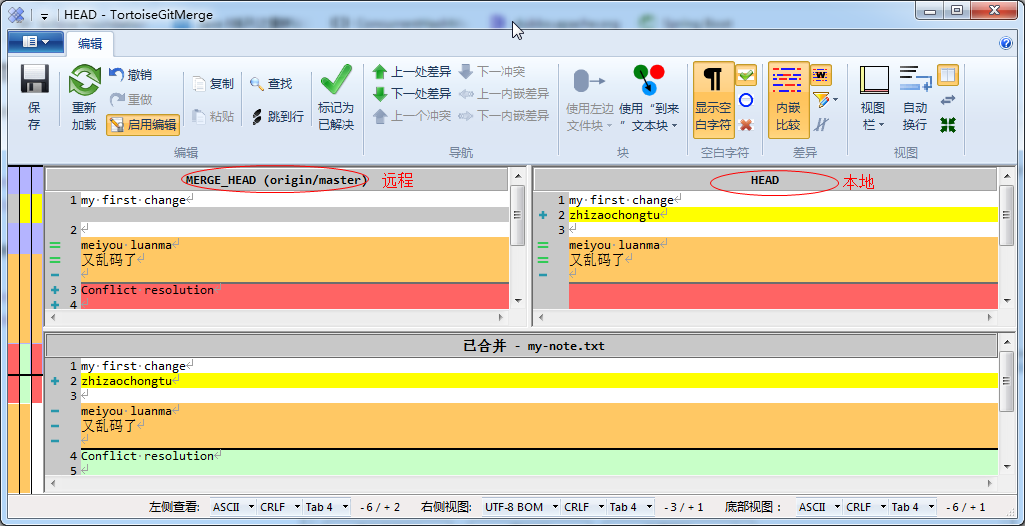
Task: Click the HEAD pane vertical scrollbar thumb
Action: (x=1006, y=216)
